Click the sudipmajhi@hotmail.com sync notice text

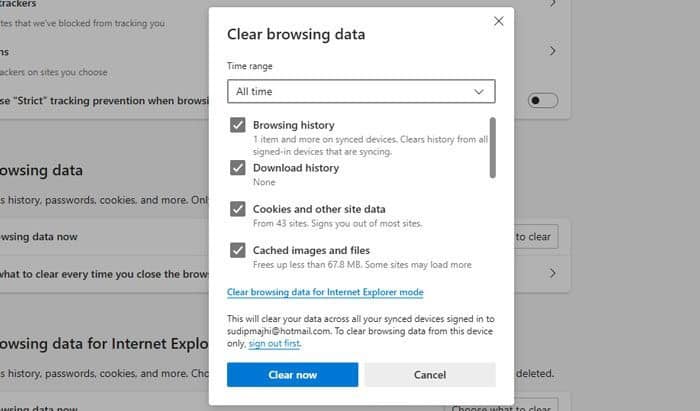[x=361, y=331]
